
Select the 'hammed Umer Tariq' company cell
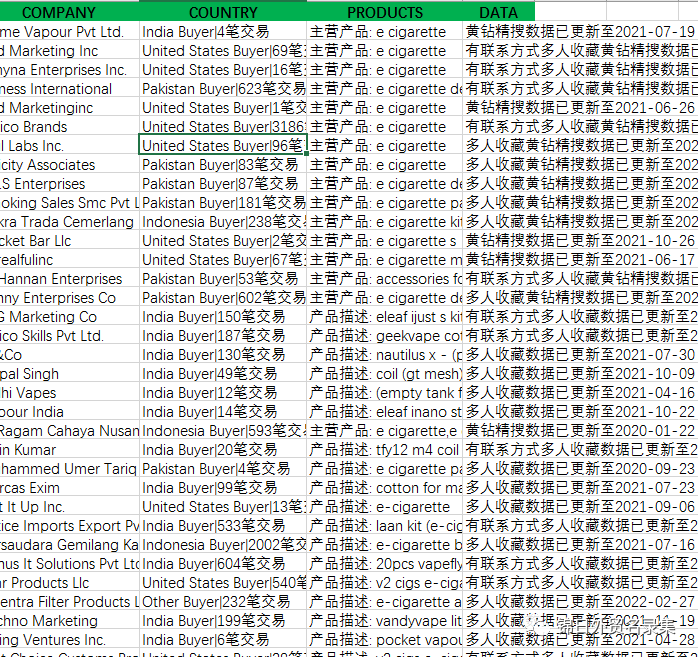point(69,469)
